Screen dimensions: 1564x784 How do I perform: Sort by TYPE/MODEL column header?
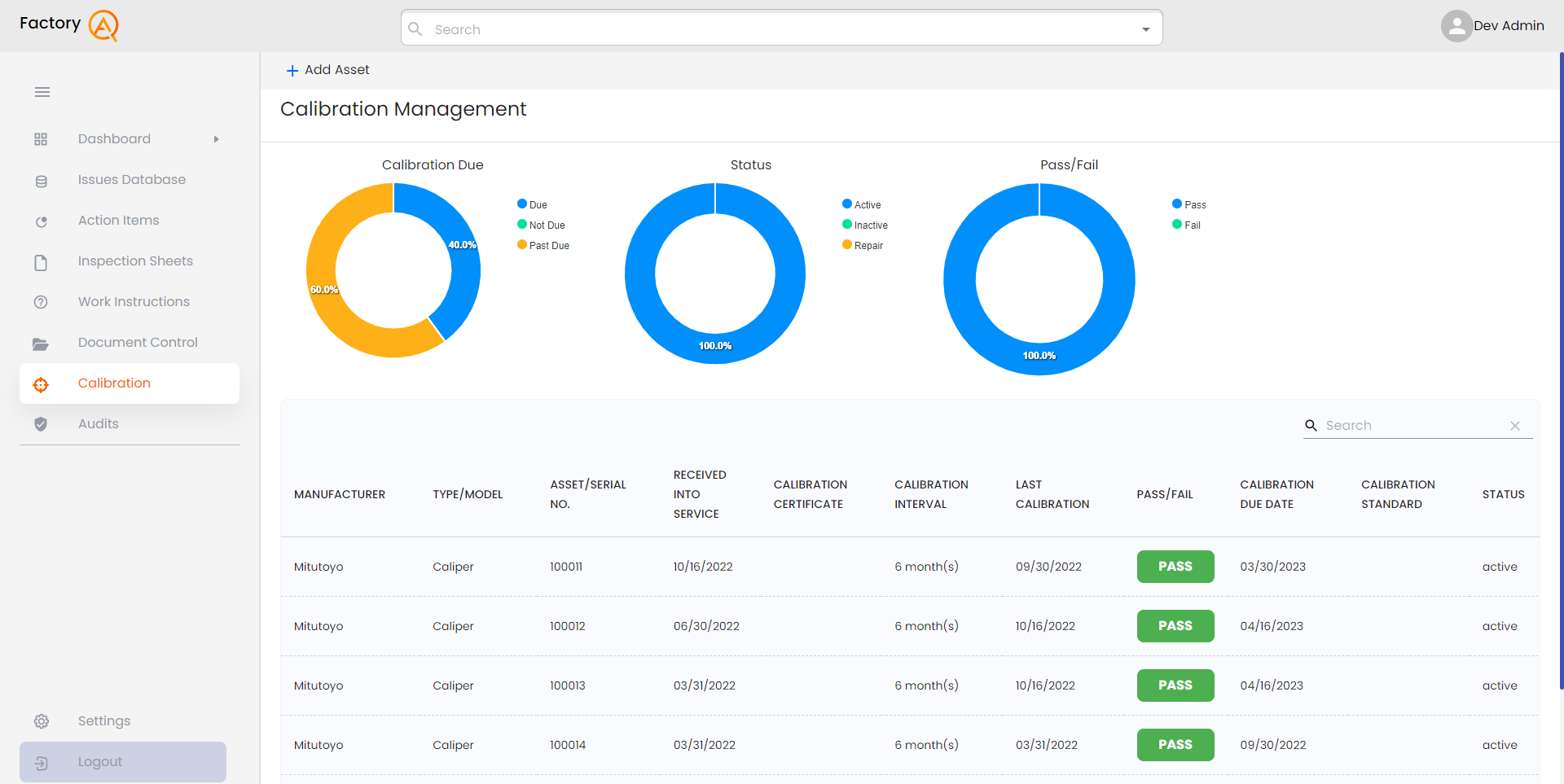point(468,494)
